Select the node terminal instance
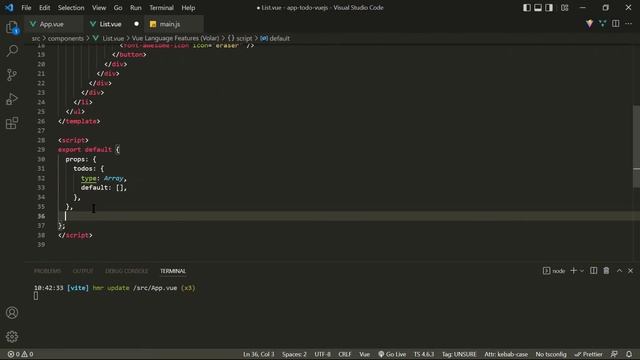The width and height of the screenshot is (640, 360). click(x=554, y=271)
